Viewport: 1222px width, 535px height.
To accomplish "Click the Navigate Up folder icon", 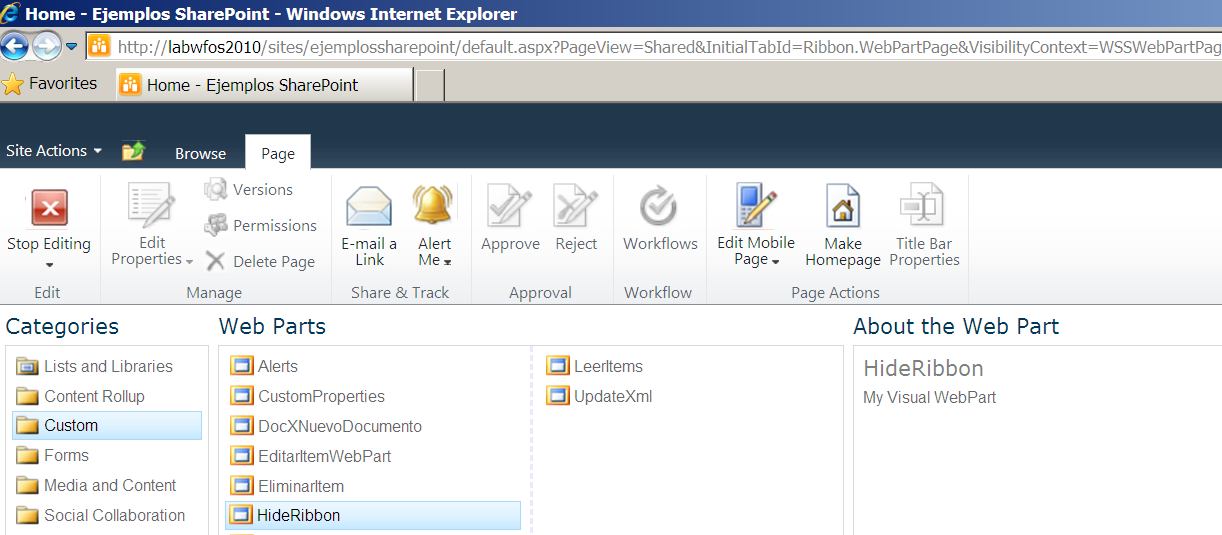I will [134, 151].
